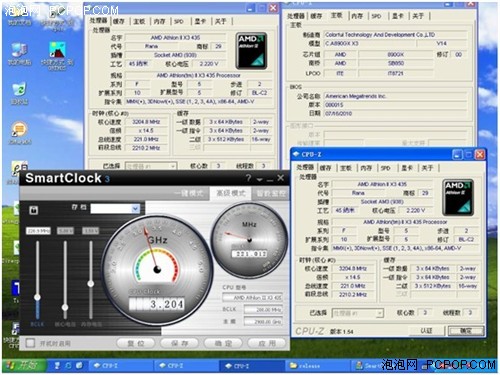Open 关于 tab in front CPU-Z window

(x=427, y=168)
